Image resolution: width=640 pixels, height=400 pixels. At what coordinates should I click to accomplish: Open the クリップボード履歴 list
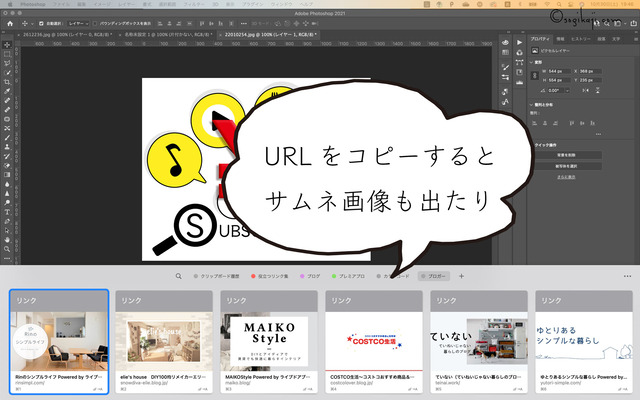pyautogui.click(x=216, y=276)
